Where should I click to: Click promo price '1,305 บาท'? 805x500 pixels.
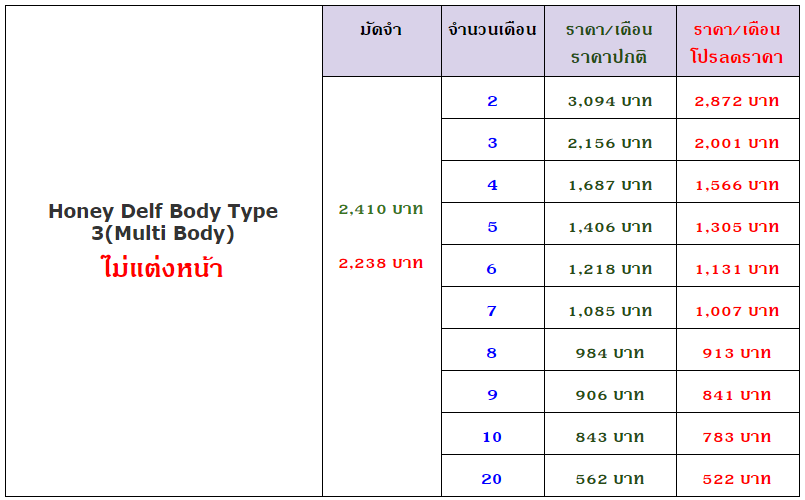(737, 227)
